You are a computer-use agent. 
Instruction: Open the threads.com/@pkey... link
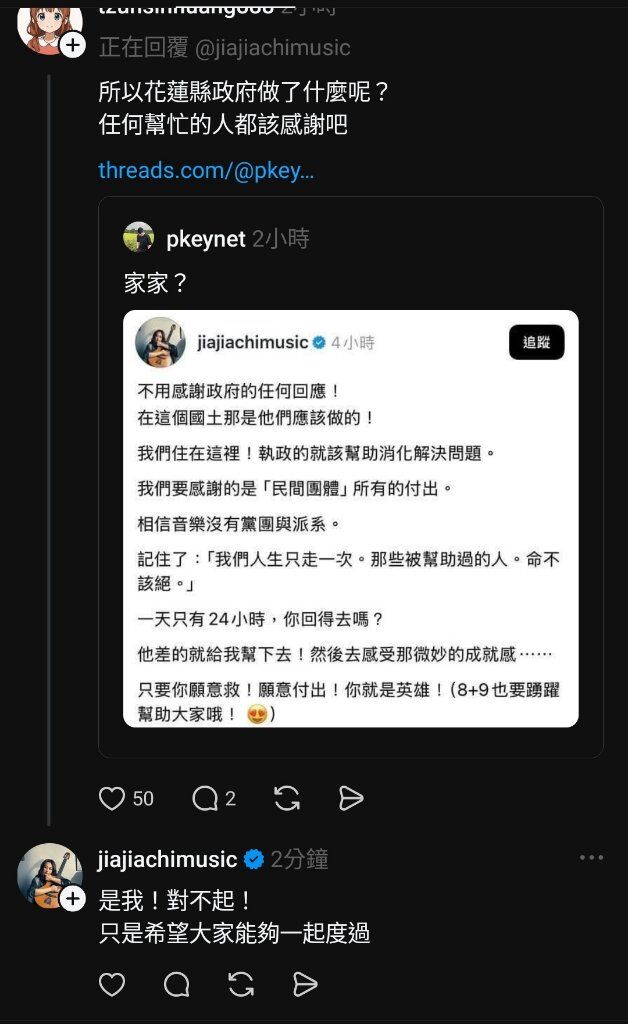click(x=206, y=170)
